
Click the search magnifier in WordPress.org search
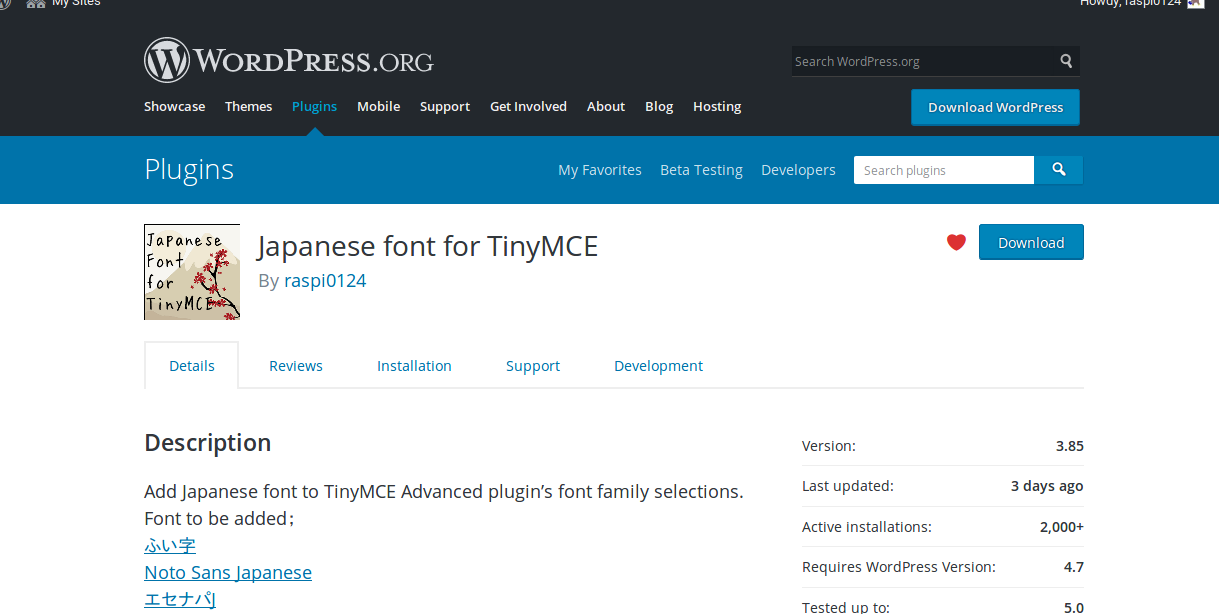tap(1067, 61)
